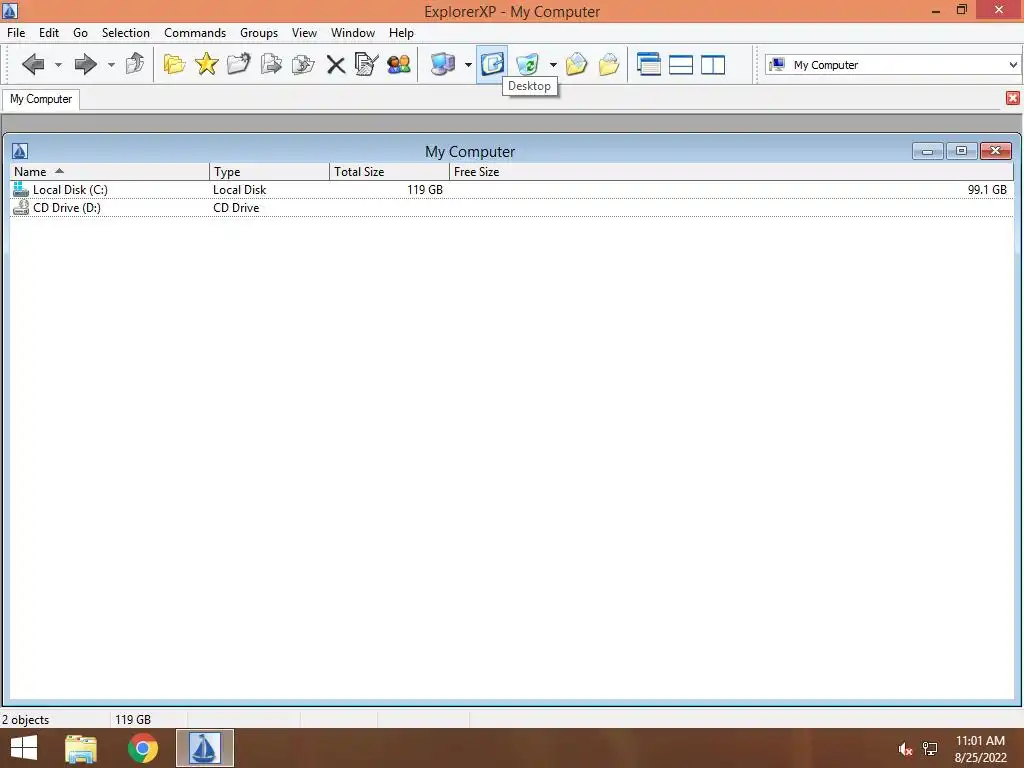The width and height of the screenshot is (1024, 768).
Task: Go back with the Back arrow
Action: [33, 64]
